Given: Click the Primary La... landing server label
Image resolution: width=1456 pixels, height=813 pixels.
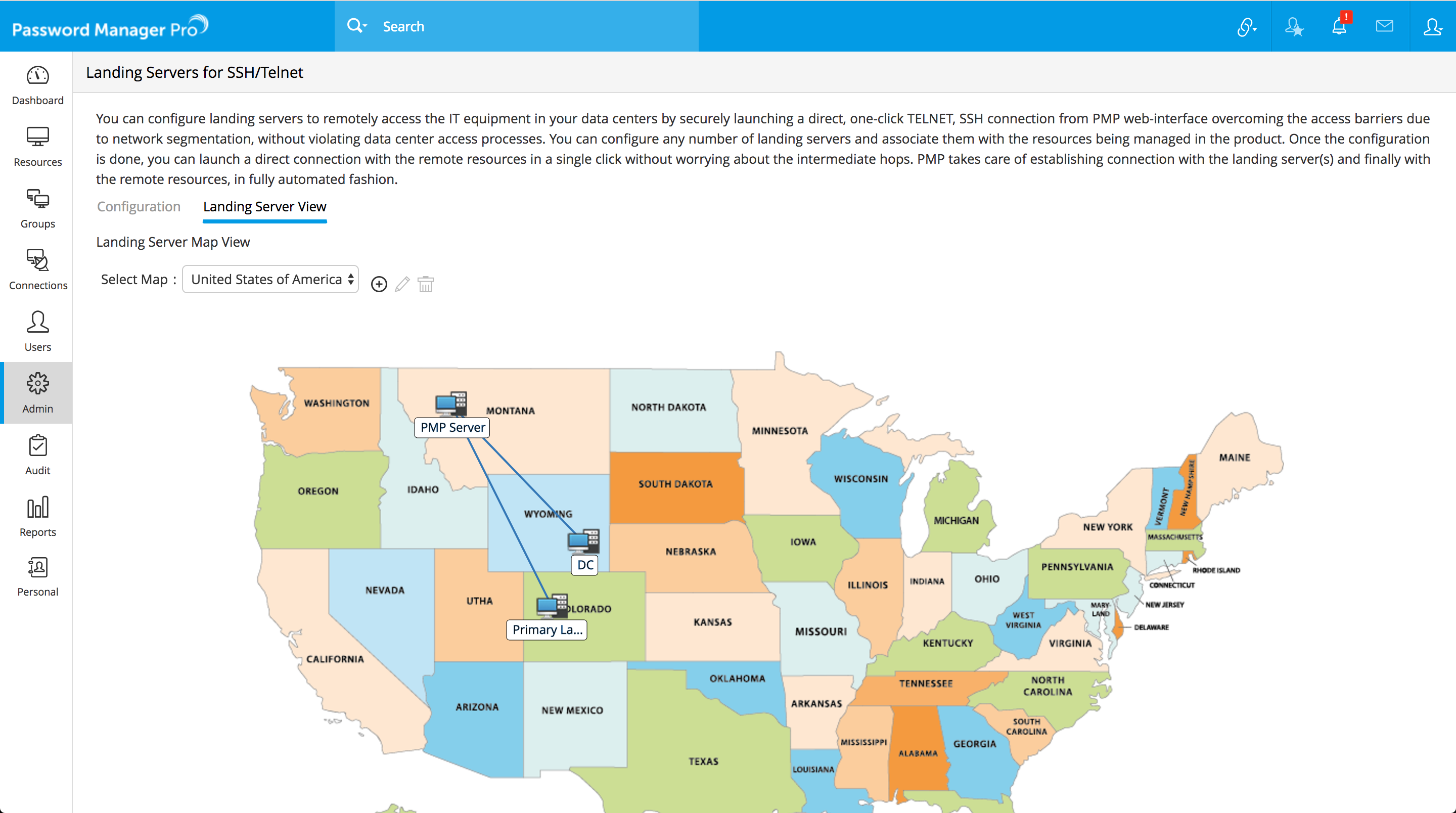Looking at the screenshot, I should [x=547, y=630].
